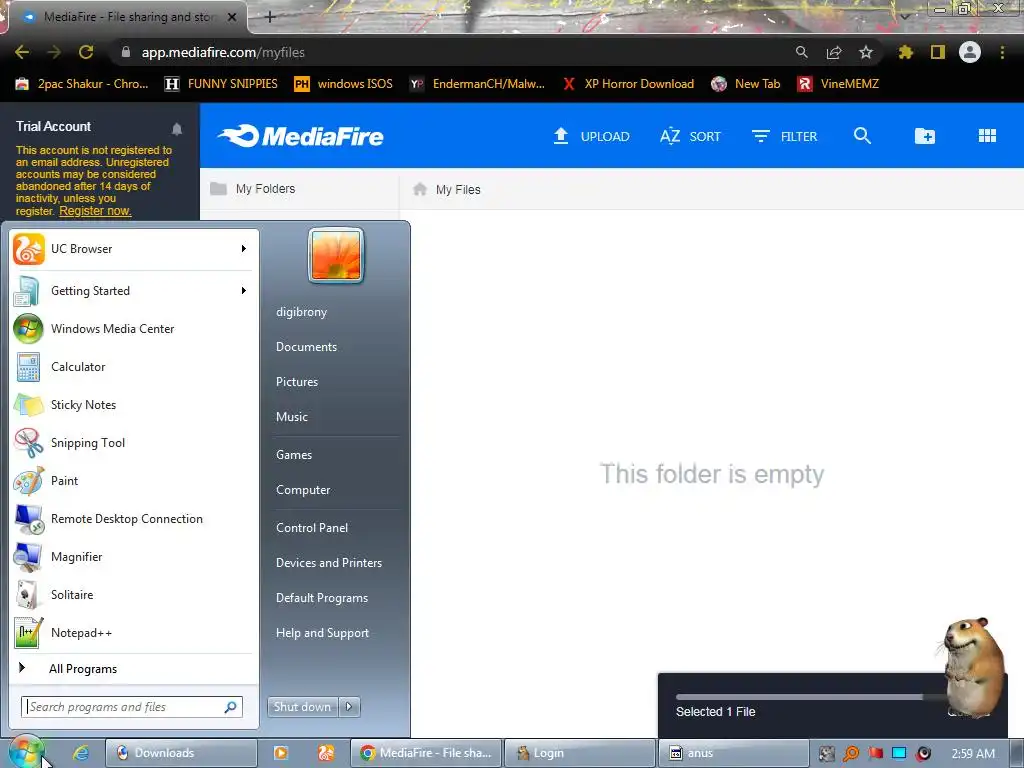Open new tab with plus button
Screen dimensions: 1024x768
click(x=270, y=17)
